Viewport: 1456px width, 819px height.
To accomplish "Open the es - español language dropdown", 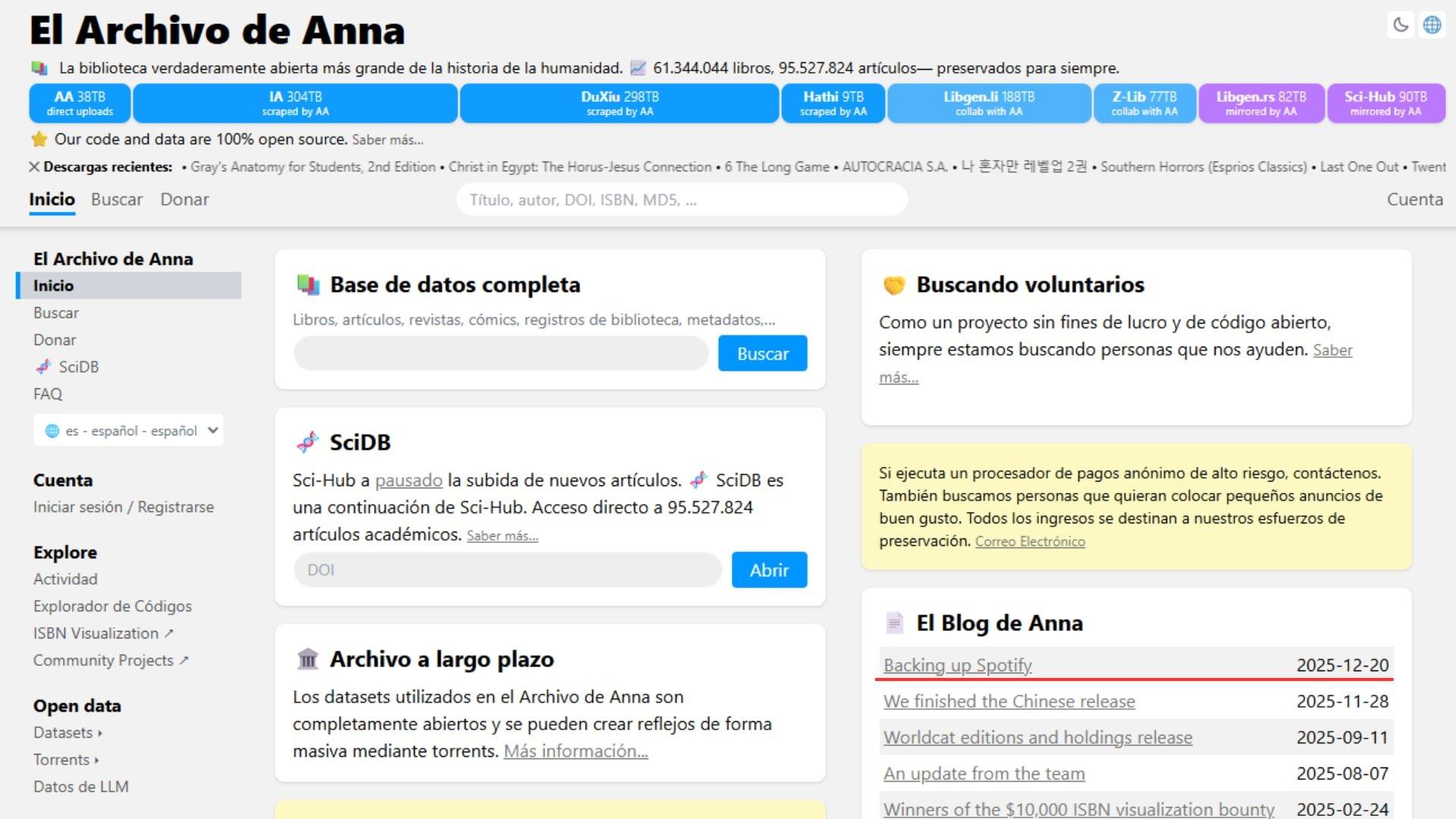I will click(x=128, y=430).
